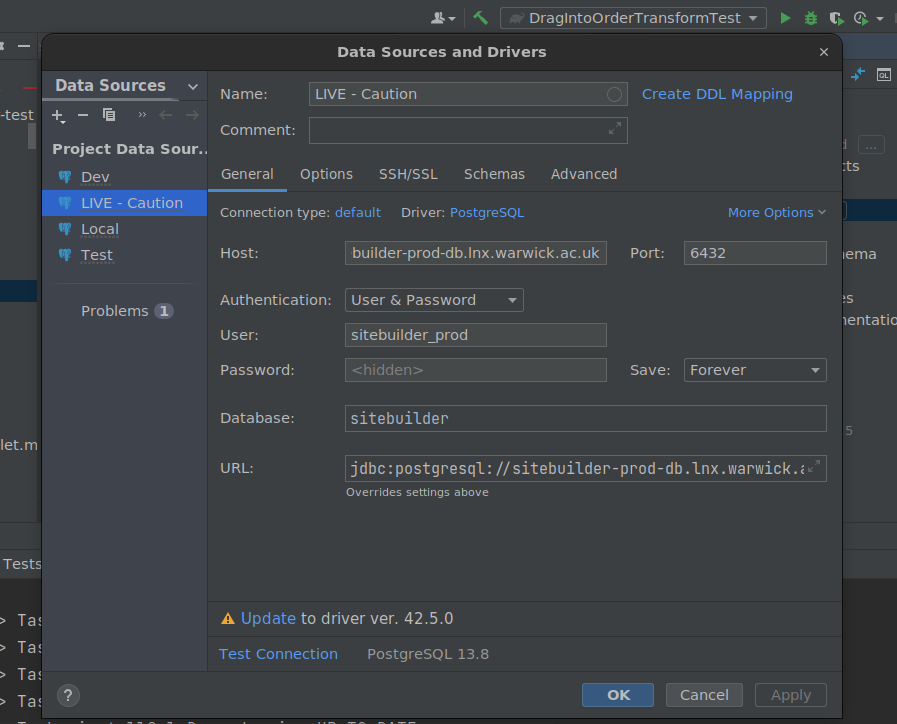Click the Profiler run icon in toolbar

coord(861,18)
